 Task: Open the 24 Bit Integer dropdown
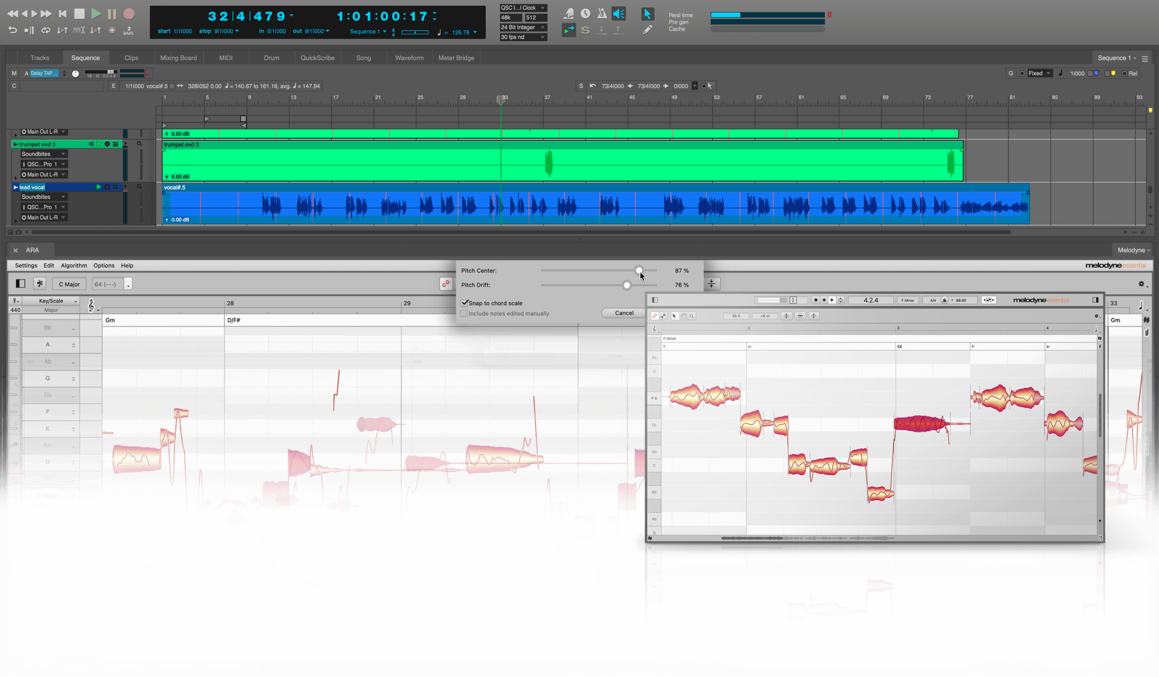[x=522, y=27]
